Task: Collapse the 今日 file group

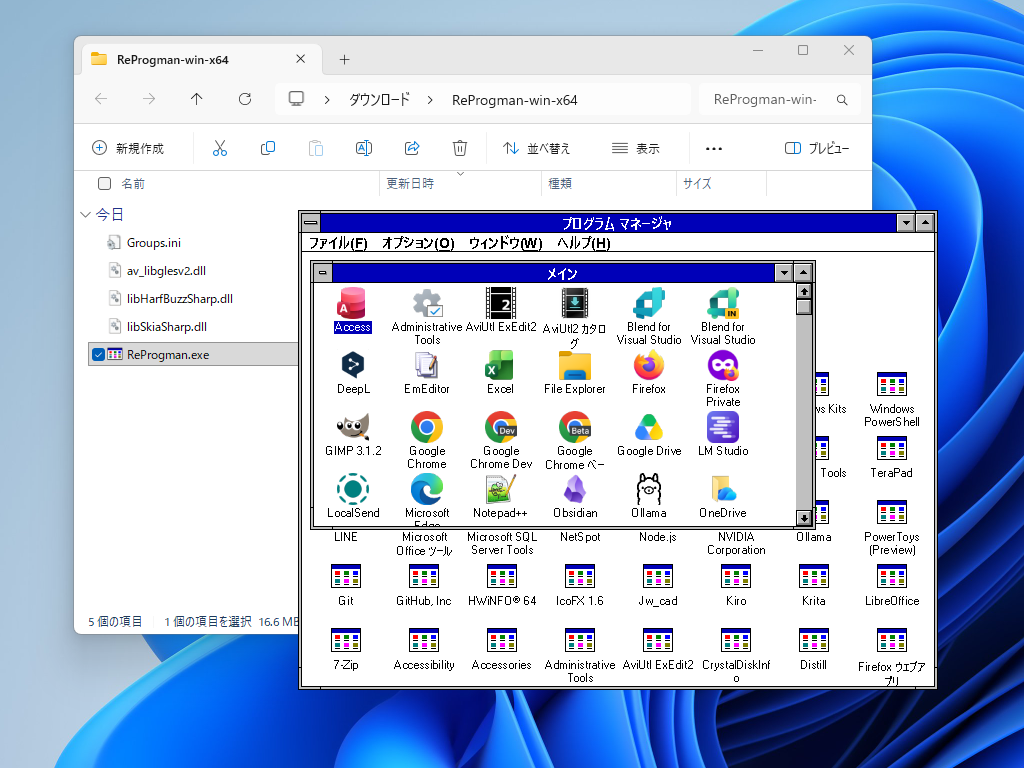Action: [x=86, y=214]
